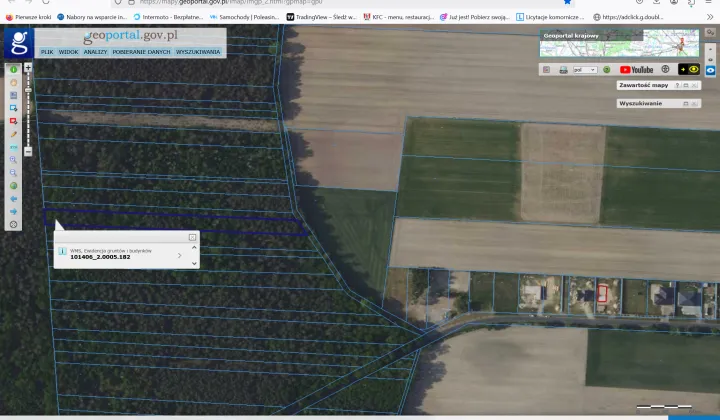Go to previous map view arrow

pos(14,199)
